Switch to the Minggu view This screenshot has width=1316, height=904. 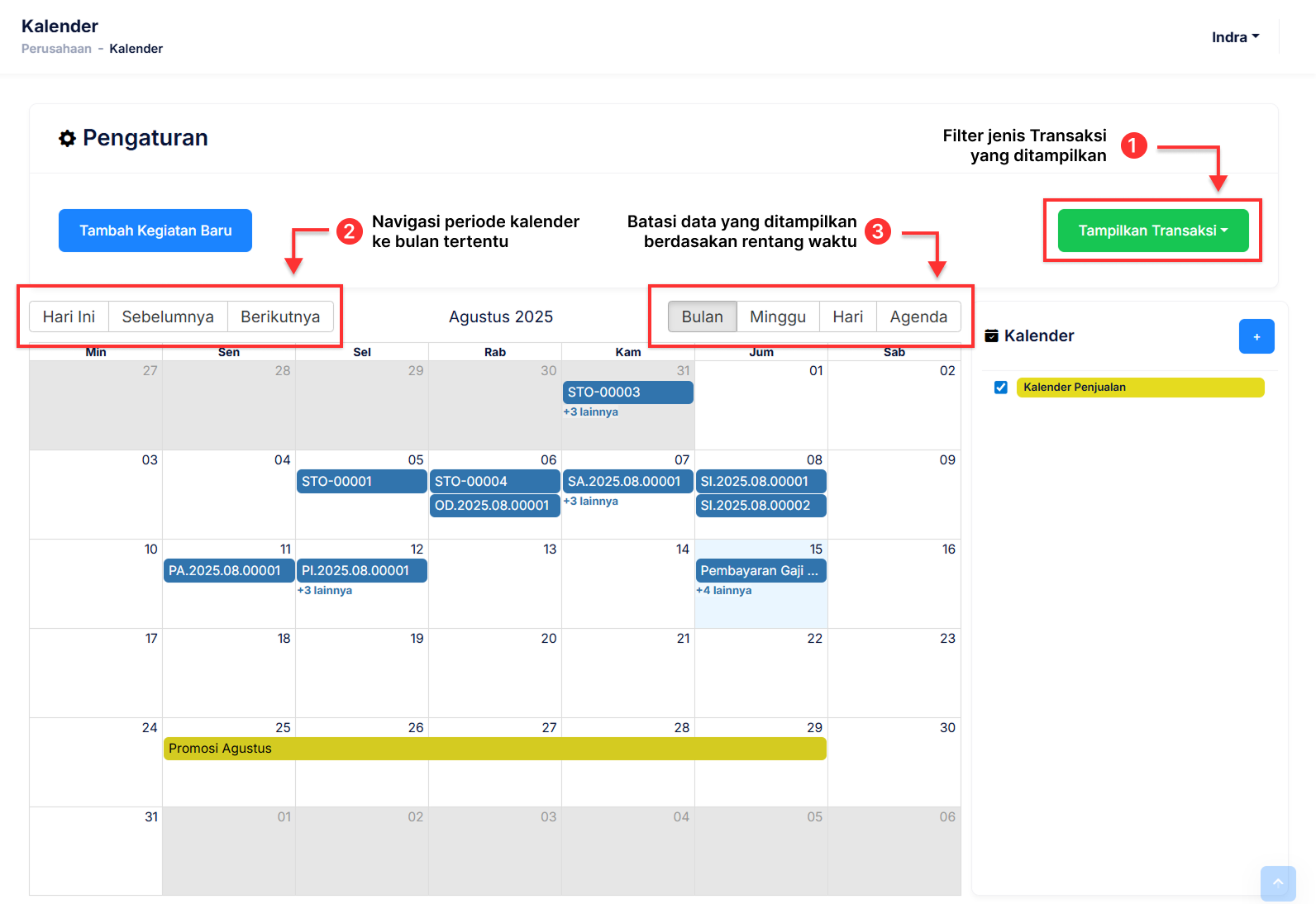click(x=777, y=316)
